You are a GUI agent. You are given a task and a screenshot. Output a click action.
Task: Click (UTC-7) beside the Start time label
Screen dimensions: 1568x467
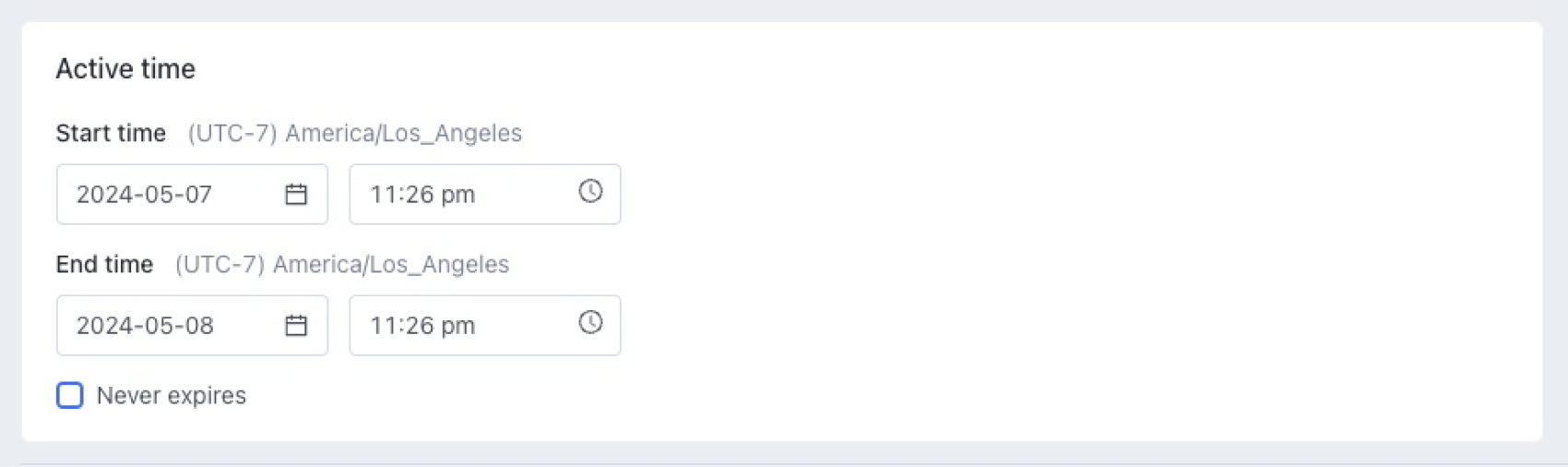pyautogui.click(x=232, y=134)
